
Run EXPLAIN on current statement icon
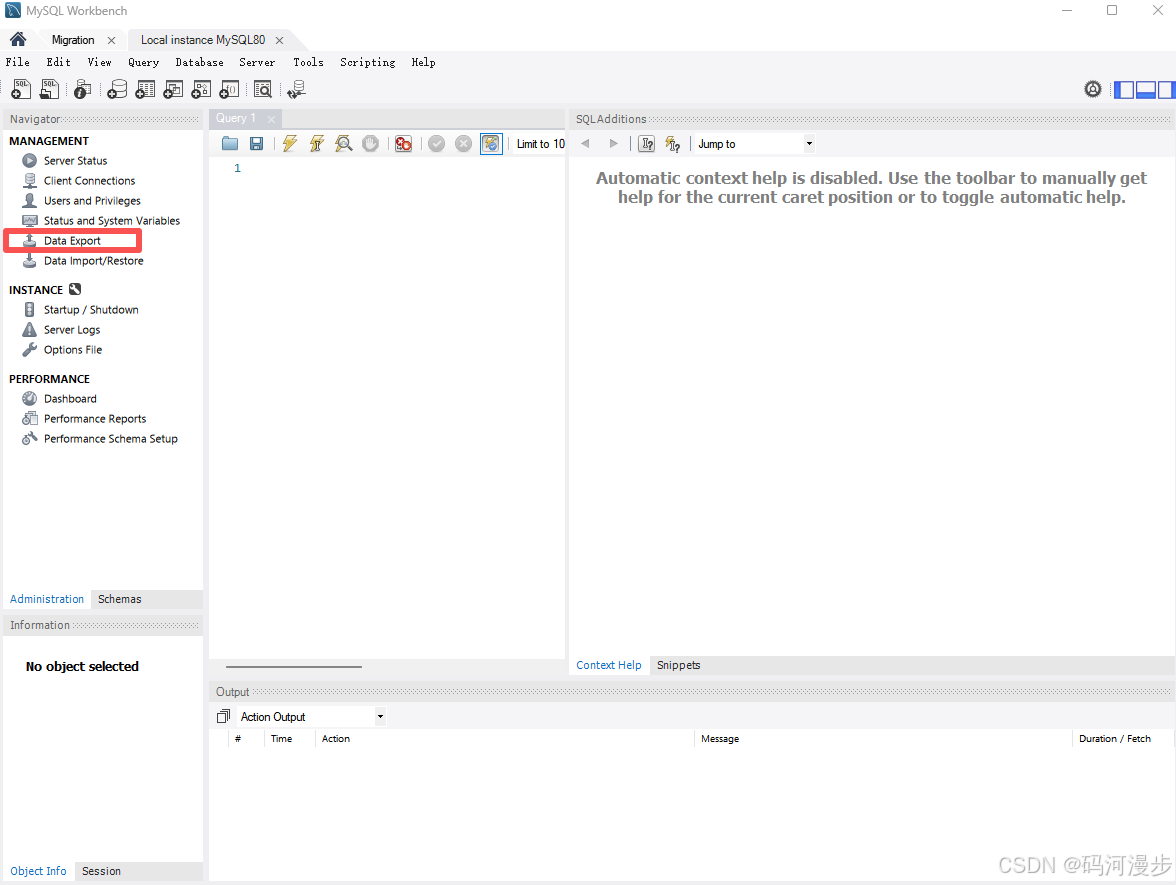(x=344, y=143)
